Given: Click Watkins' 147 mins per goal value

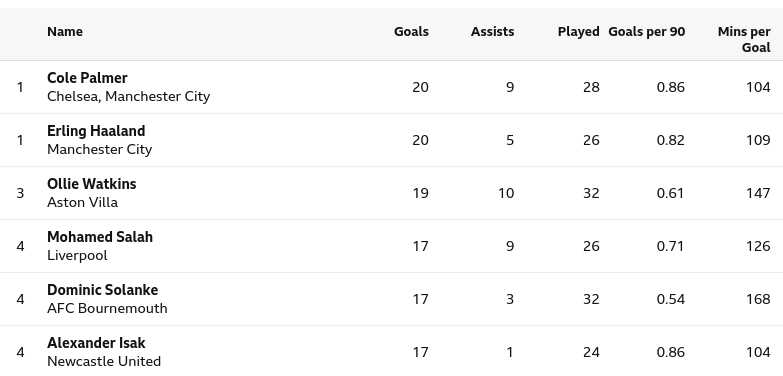Looking at the screenshot, I should click(x=758, y=193).
